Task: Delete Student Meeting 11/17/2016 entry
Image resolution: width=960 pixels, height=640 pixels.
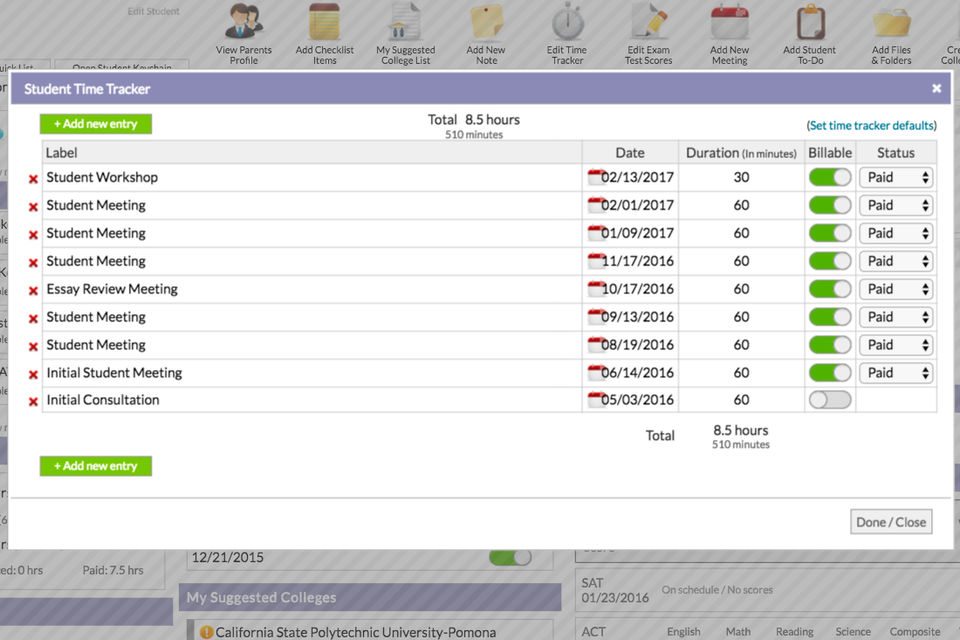Action: 33,263
